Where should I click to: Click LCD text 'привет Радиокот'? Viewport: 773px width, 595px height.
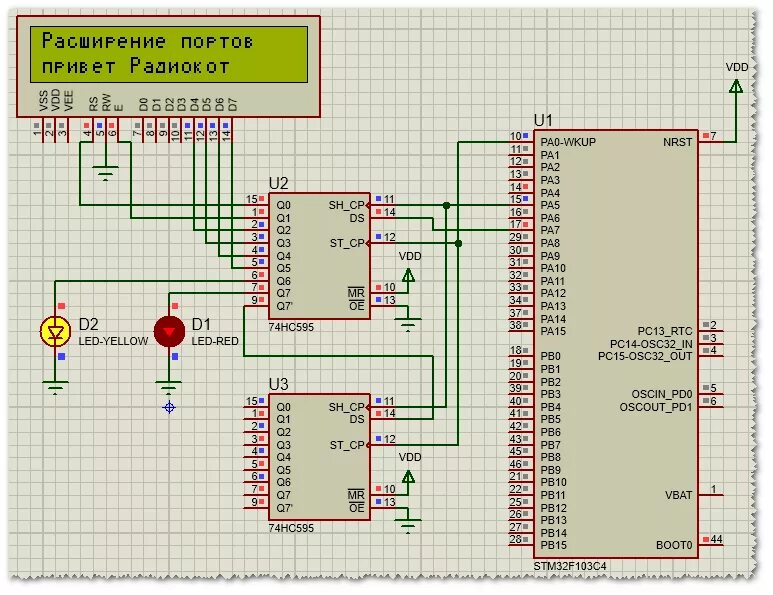tap(136, 66)
